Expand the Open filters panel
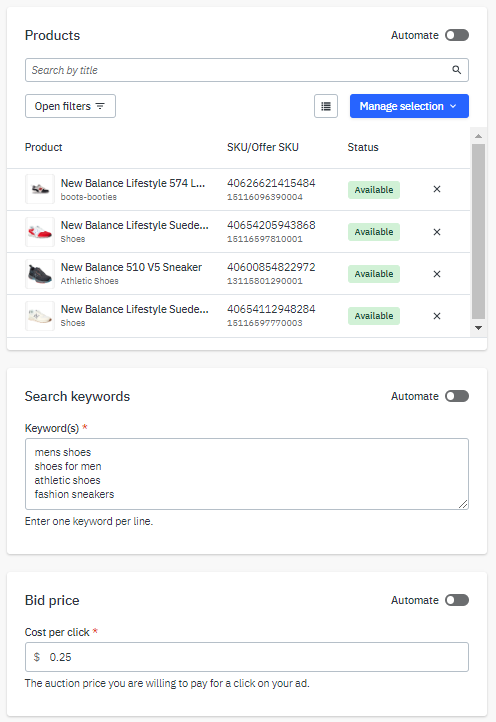The width and height of the screenshot is (496, 722). tap(70, 106)
